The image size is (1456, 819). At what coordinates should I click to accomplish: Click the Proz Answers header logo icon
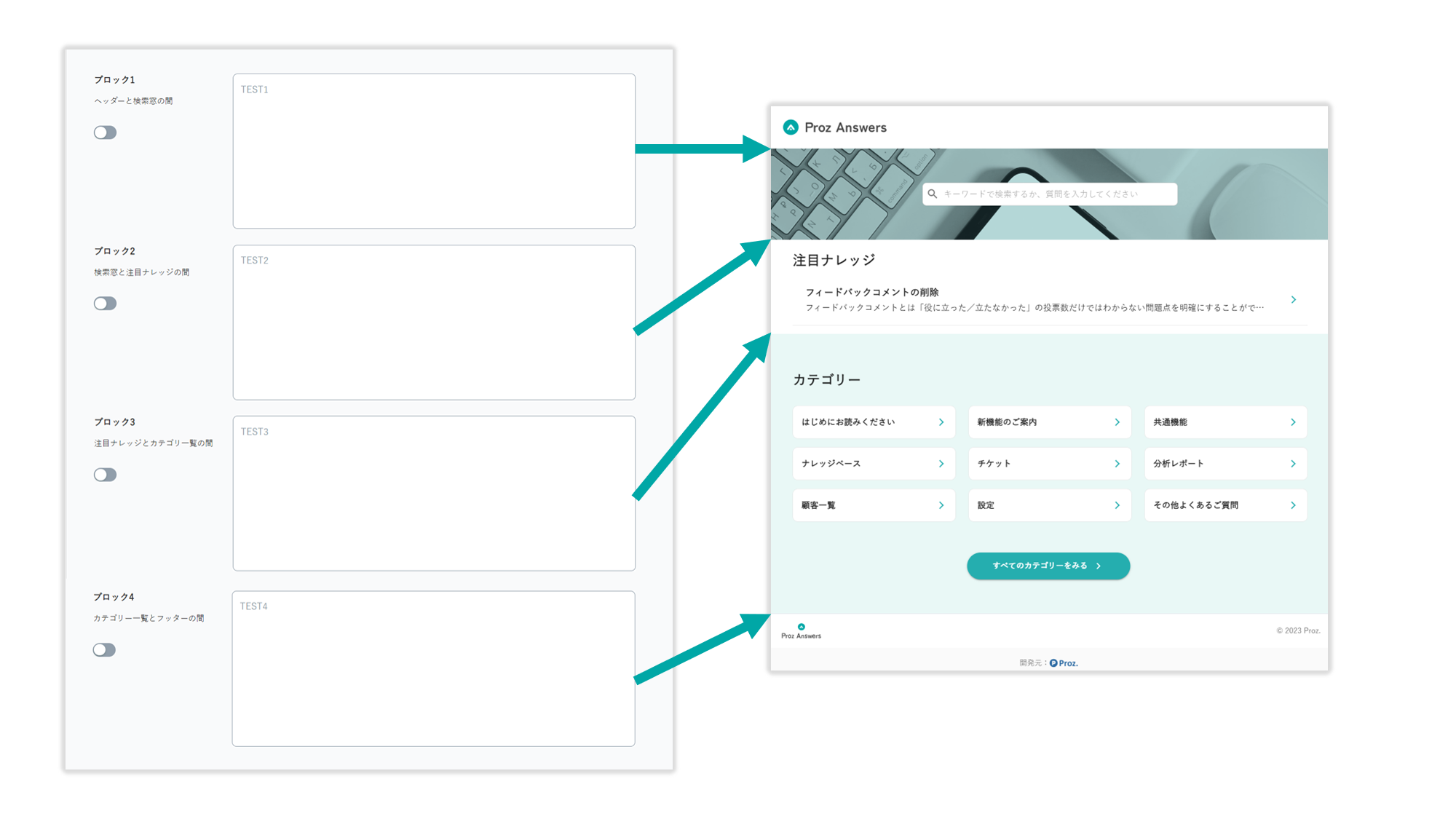pos(791,127)
